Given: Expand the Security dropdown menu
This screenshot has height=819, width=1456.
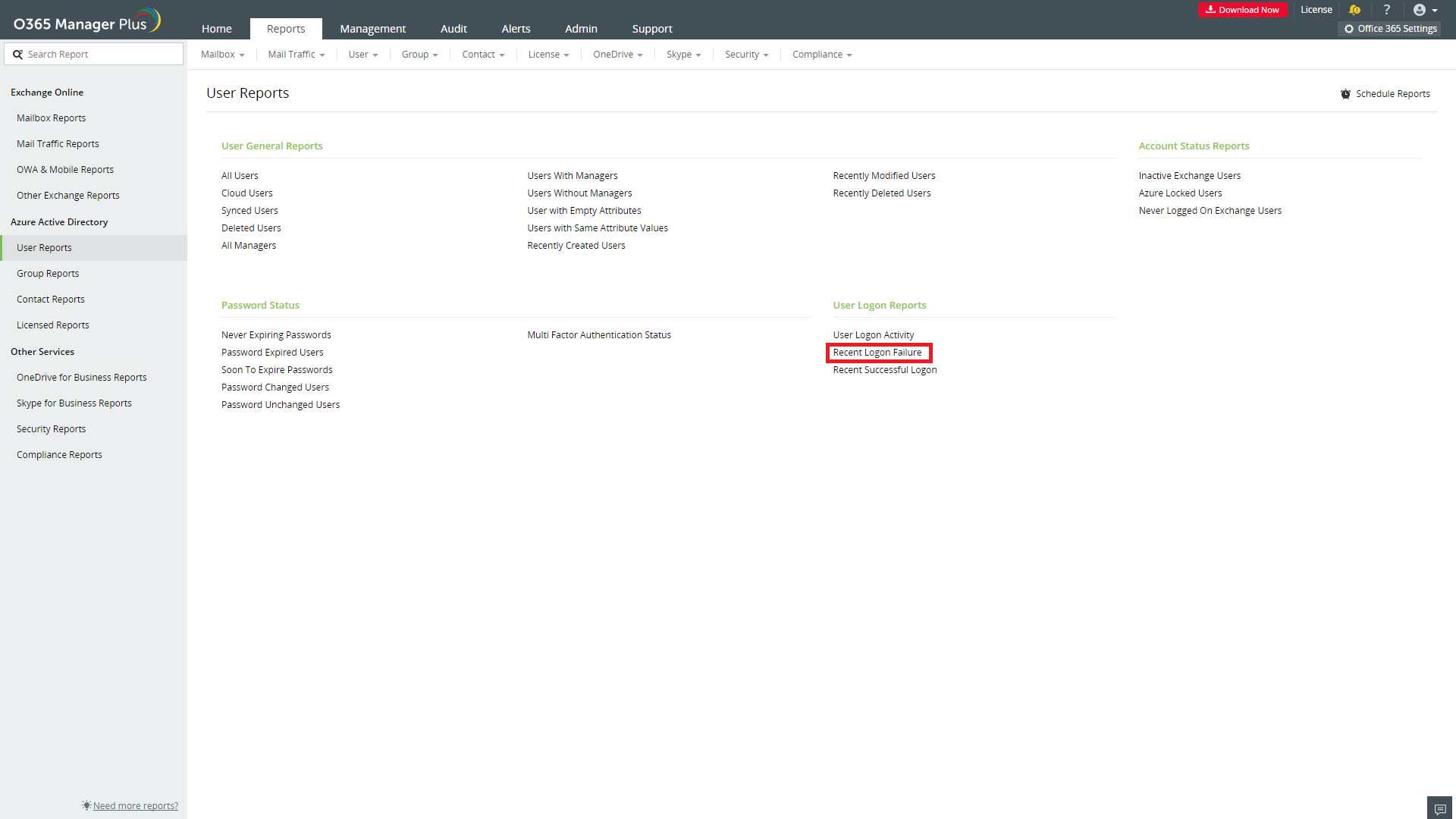Looking at the screenshot, I should click(746, 55).
